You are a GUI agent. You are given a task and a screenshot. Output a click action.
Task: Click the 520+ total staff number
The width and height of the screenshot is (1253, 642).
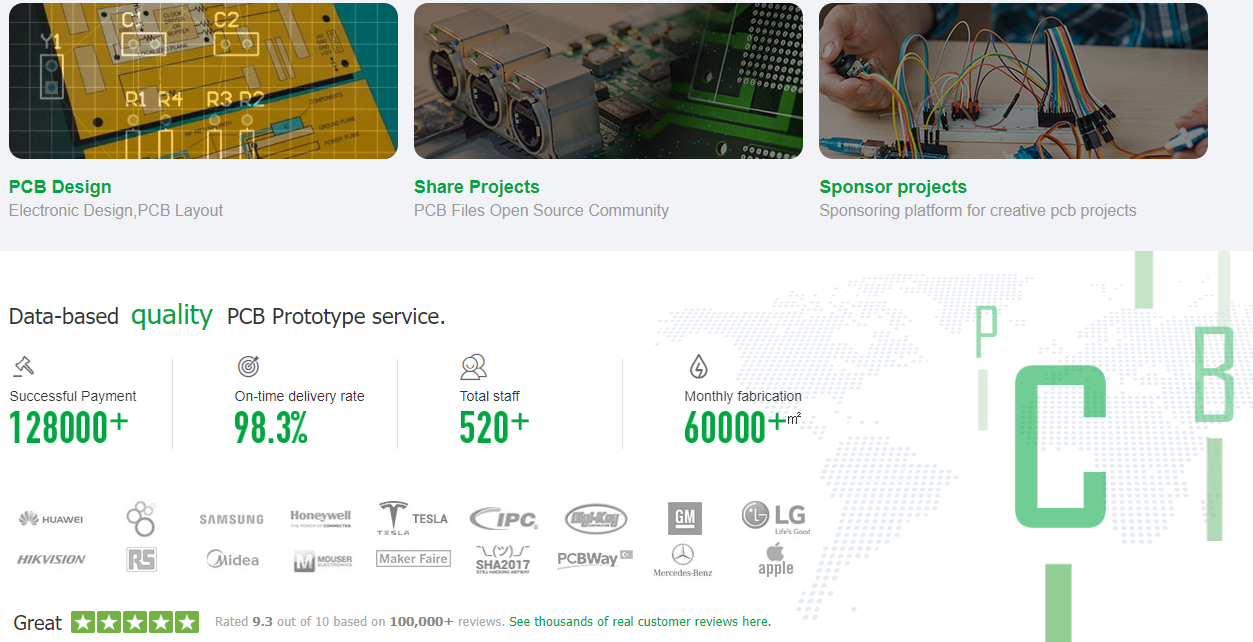point(494,427)
